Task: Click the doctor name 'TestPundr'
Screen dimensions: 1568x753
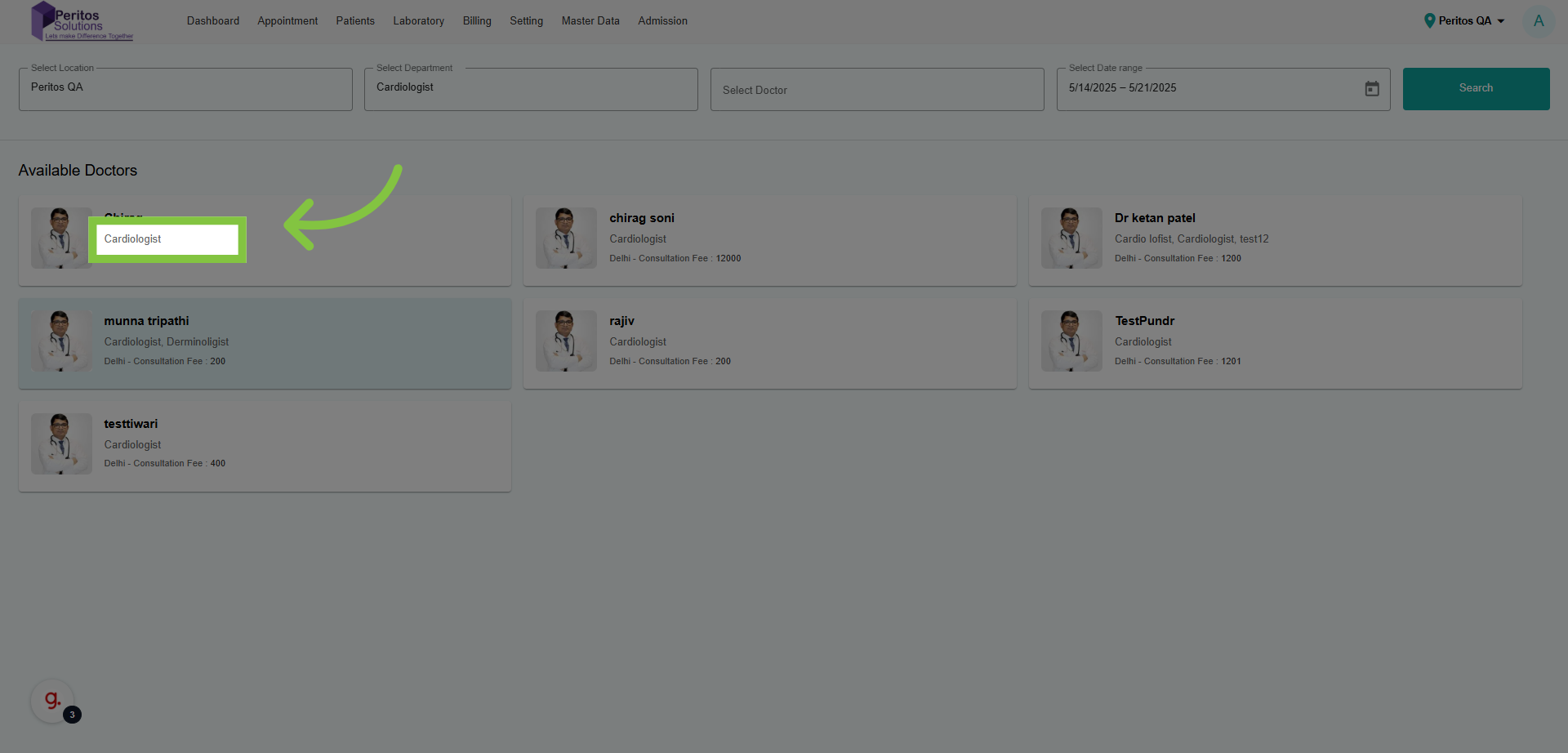Action: point(1145,321)
